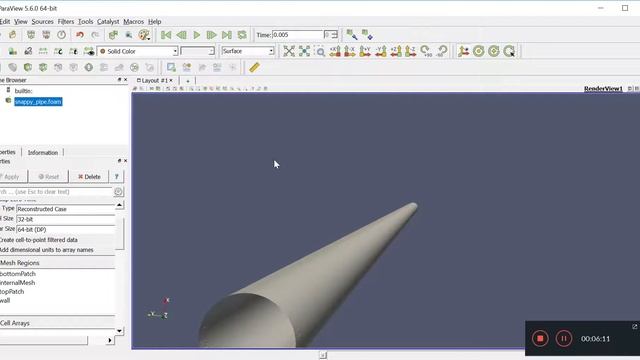The width and height of the screenshot is (640, 360).
Task: Set view direction to +Z
Action: (x=396, y=51)
